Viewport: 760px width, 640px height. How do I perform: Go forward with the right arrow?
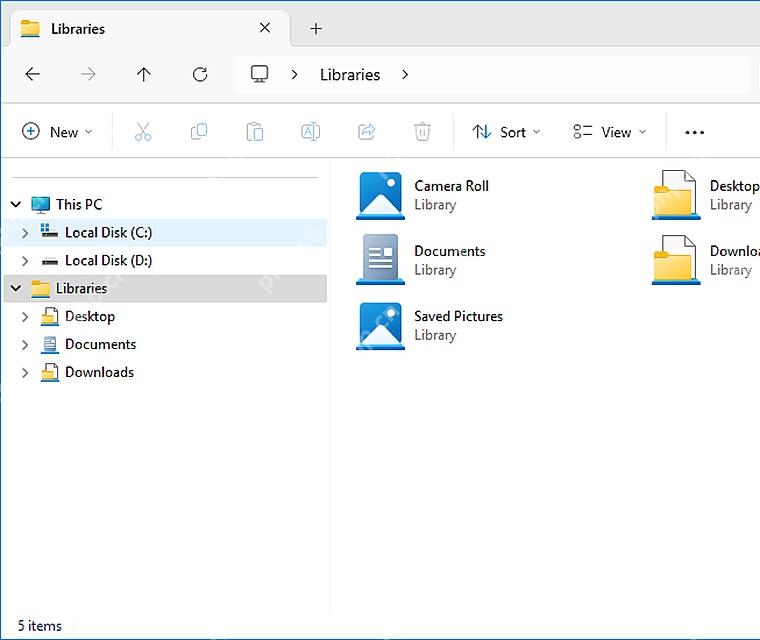88,74
